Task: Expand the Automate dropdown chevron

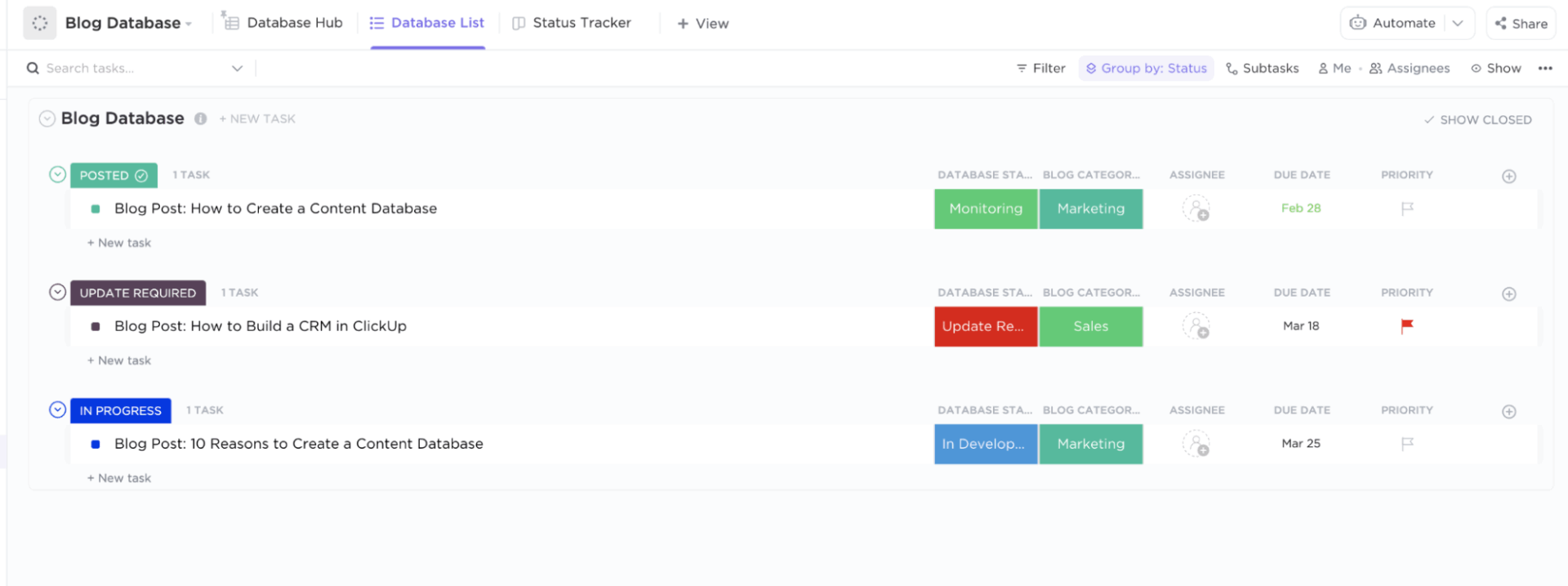Action: [x=1458, y=23]
